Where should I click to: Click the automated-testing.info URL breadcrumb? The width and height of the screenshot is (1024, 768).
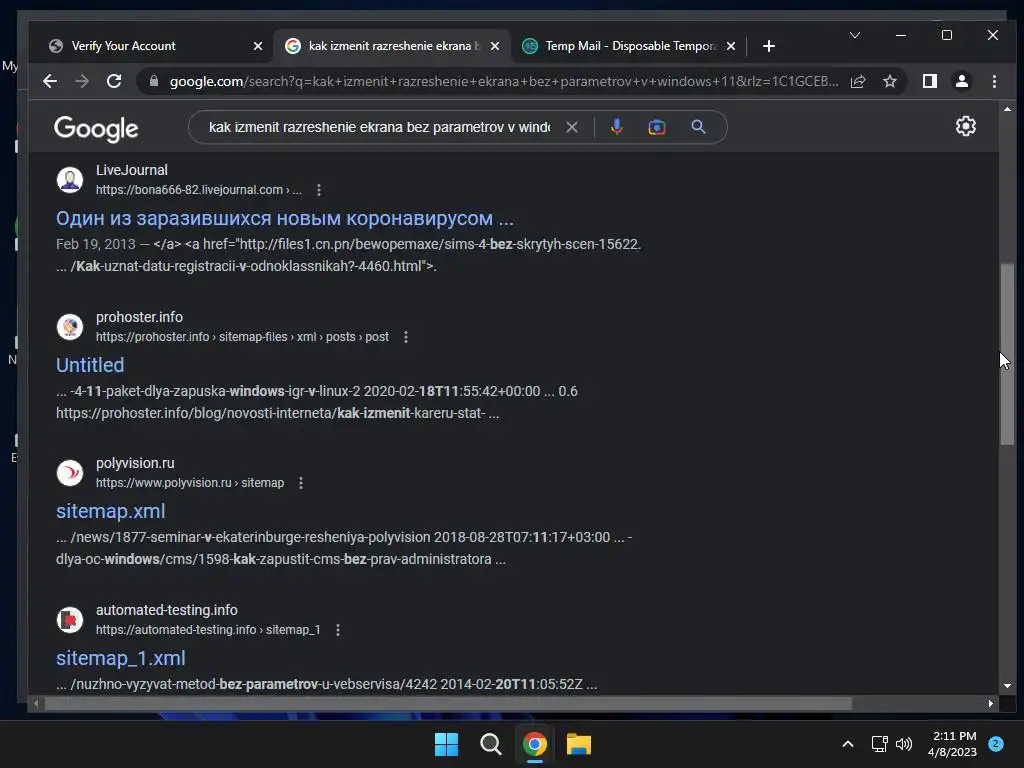208,630
